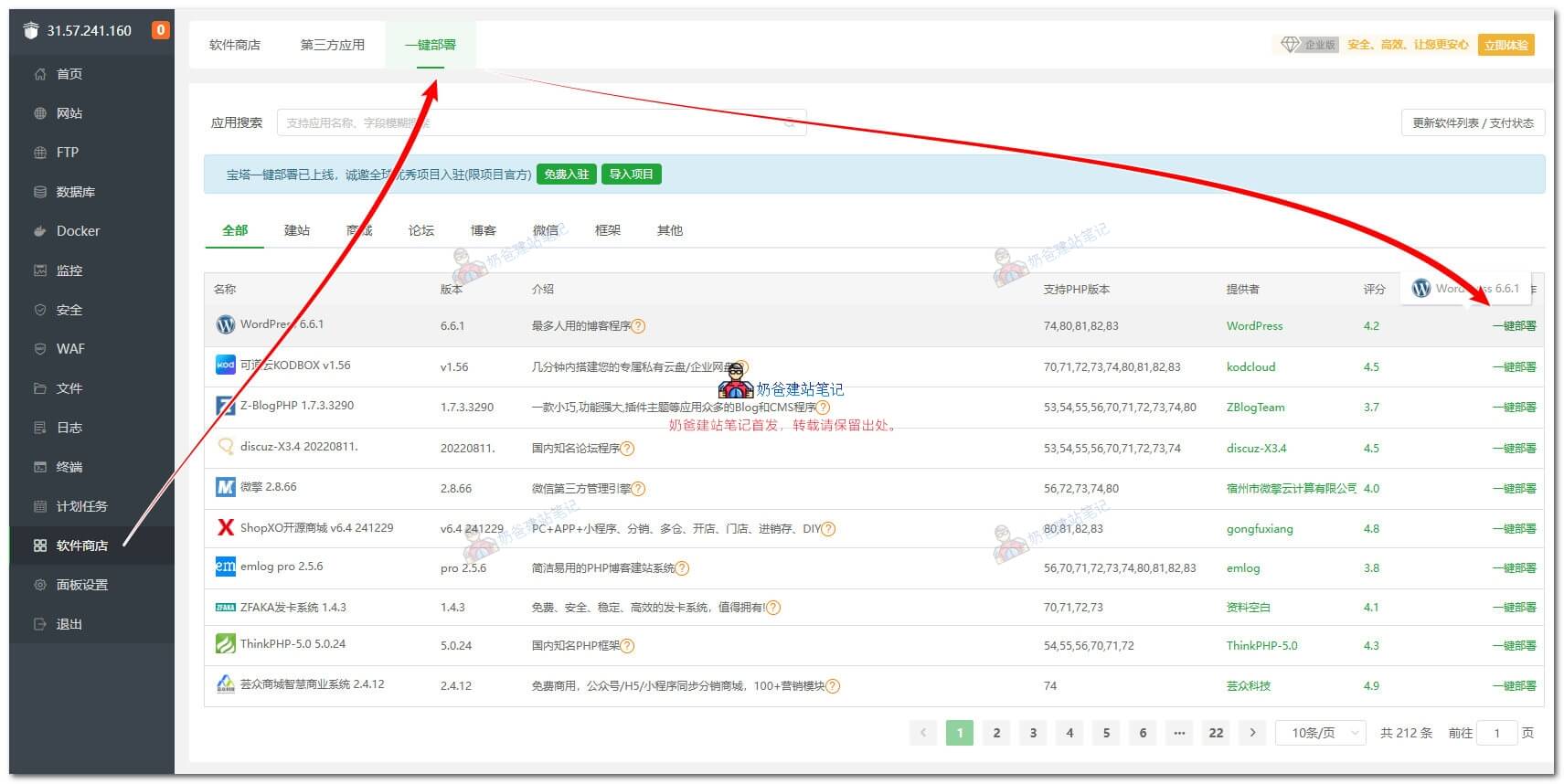This screenshot has height=784, width=1564.
Task: Open the 10条/页 page size dropdown
Action: coord(1320,733)
